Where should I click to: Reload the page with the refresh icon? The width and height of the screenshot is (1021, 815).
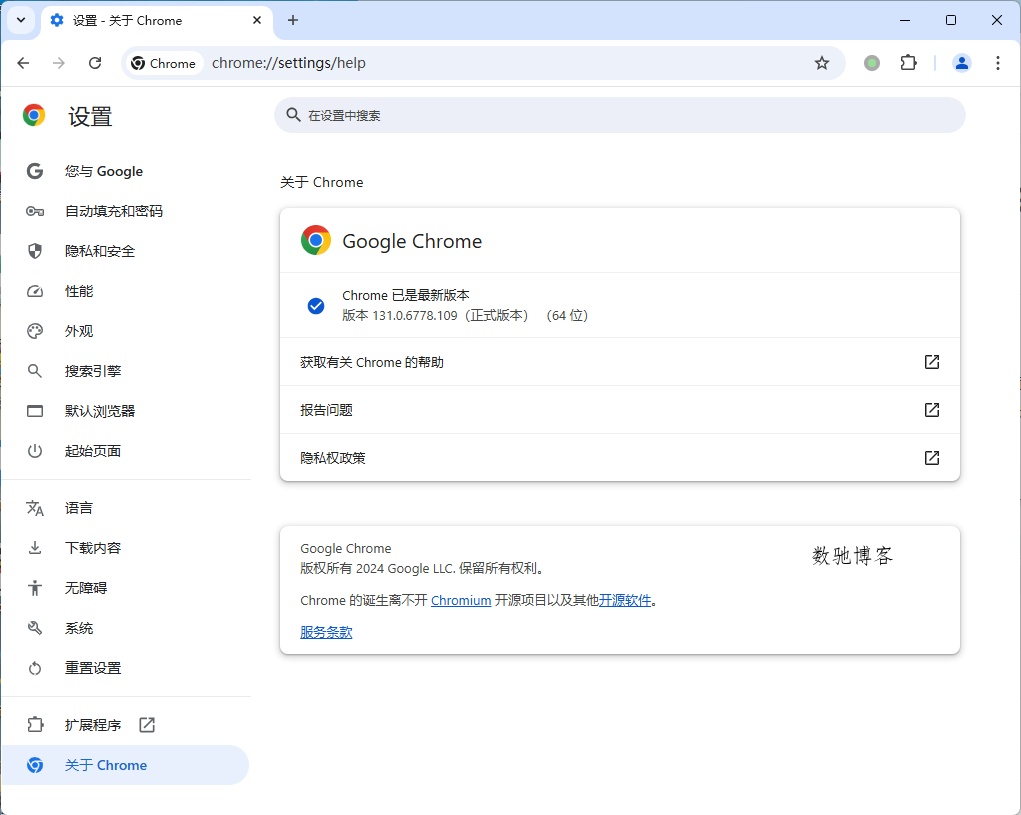(x=95, y=63)
